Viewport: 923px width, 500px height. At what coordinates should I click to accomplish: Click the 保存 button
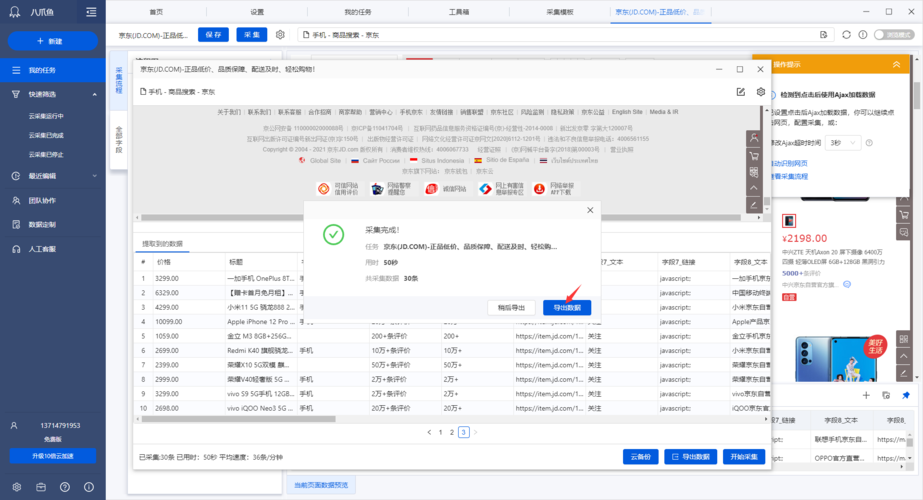click(x=213, y=35)
